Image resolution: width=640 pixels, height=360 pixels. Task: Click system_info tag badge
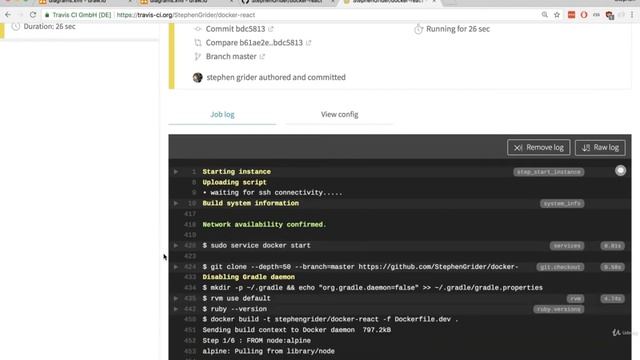point(562,203)
